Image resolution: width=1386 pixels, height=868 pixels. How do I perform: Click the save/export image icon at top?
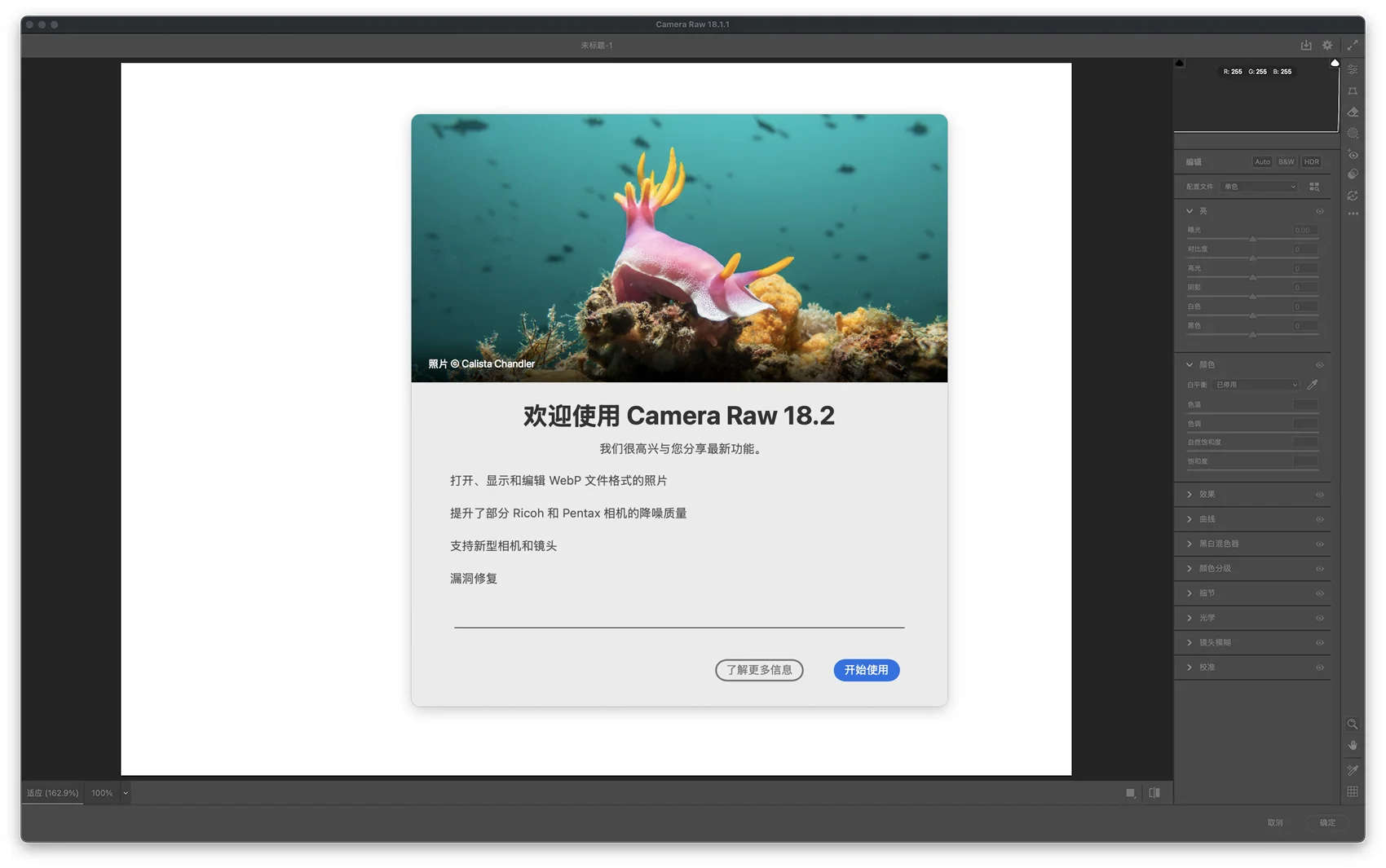coord(1306,46)
